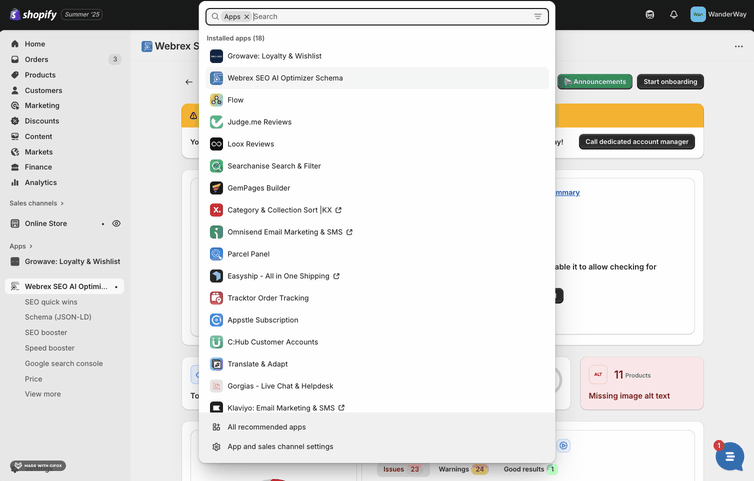Click the Issues 23 tab
Screen dimensions: 754x481
pyautogui.click(x=402, y=469)
